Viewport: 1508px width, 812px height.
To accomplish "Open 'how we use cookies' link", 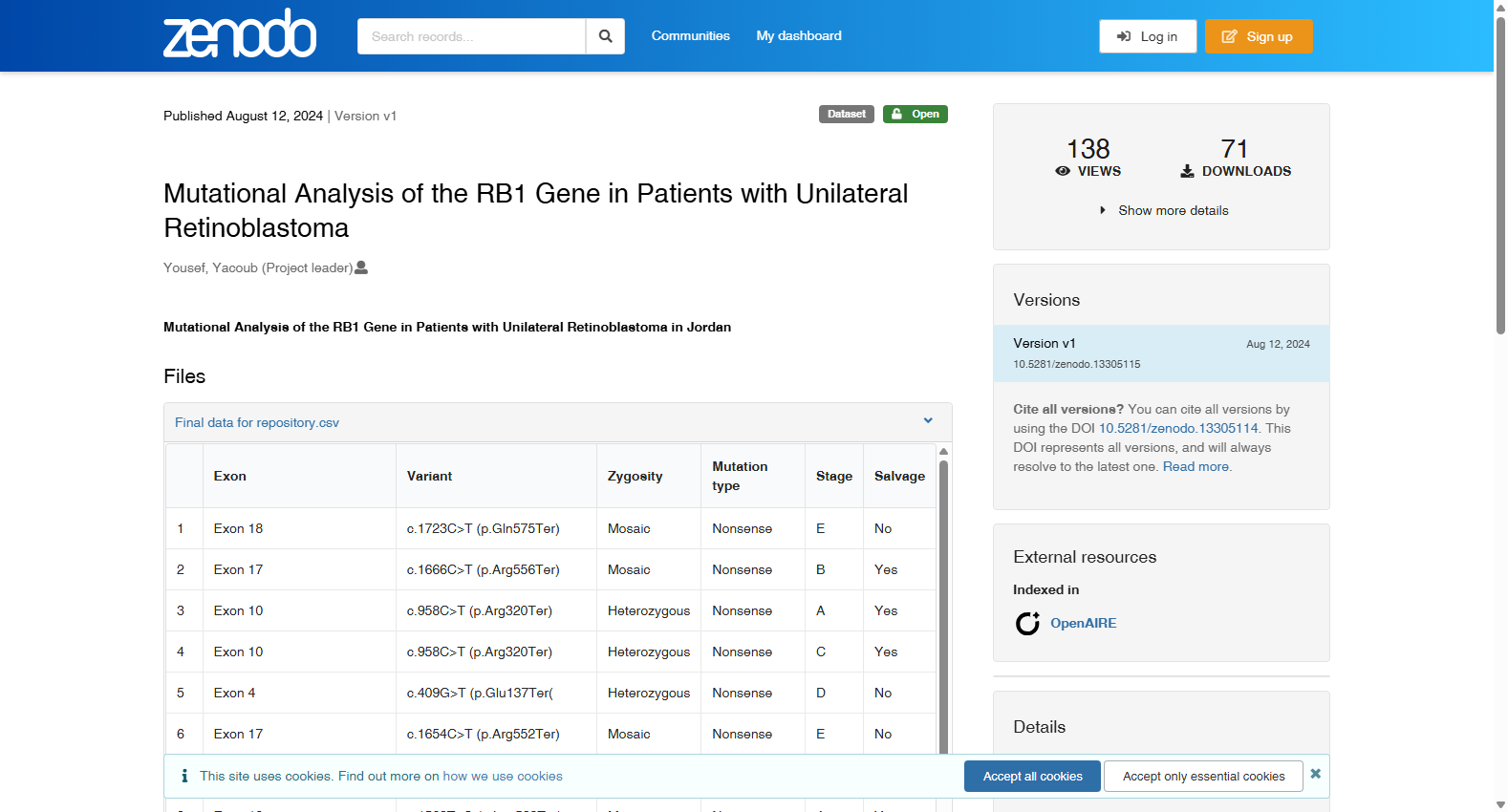I will tap(503, 776).
